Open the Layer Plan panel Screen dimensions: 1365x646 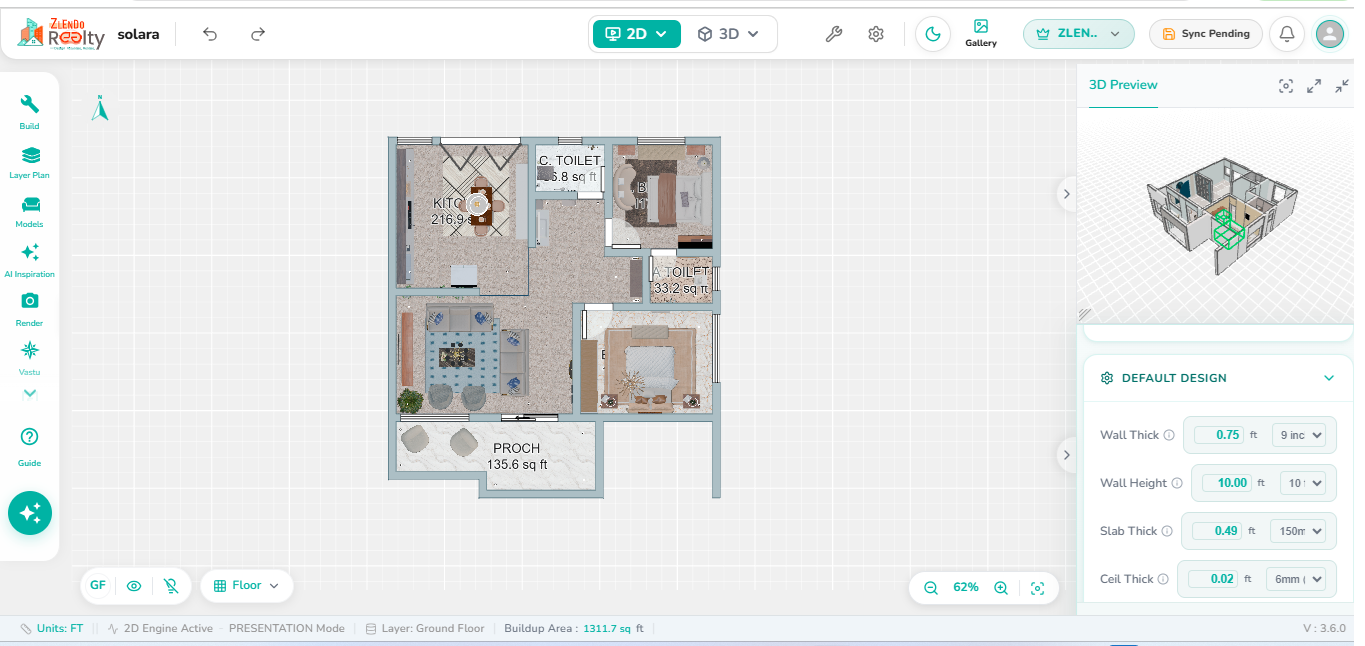tap(29, 162)
